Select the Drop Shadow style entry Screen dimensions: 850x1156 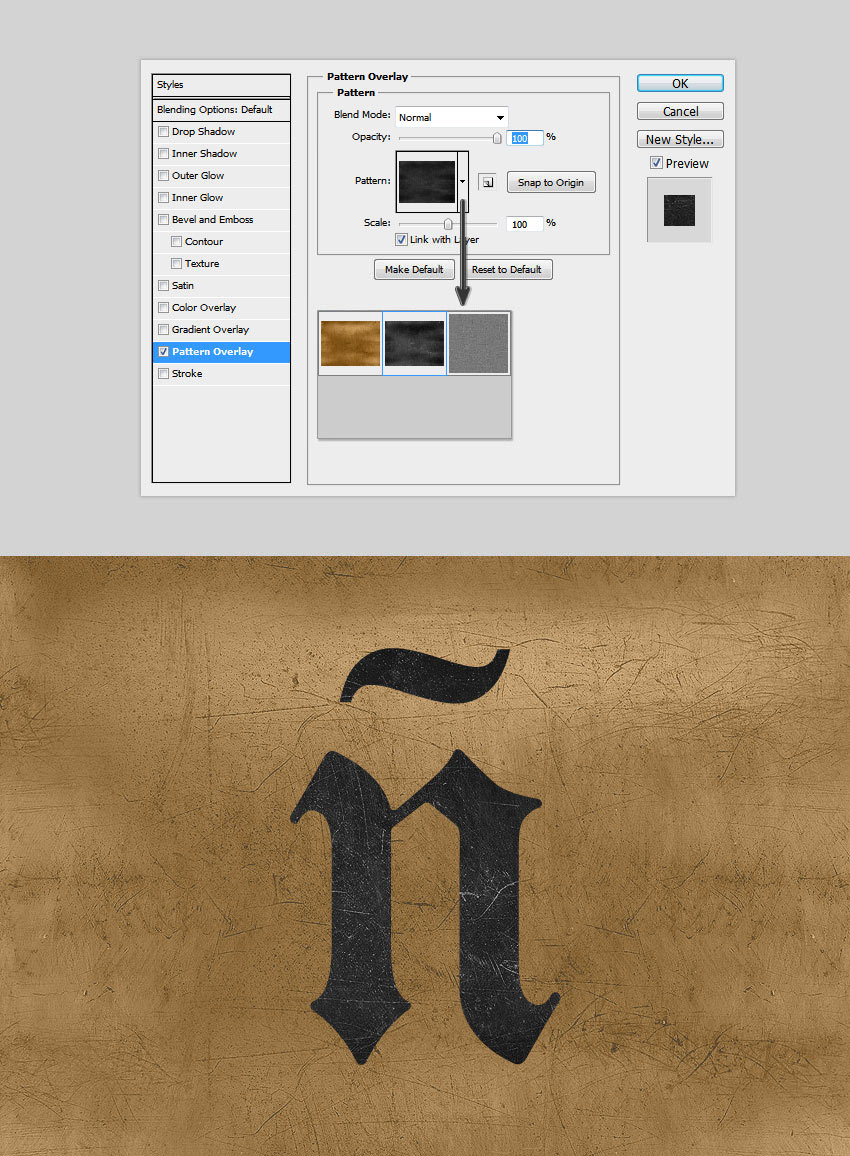[221, 132]
